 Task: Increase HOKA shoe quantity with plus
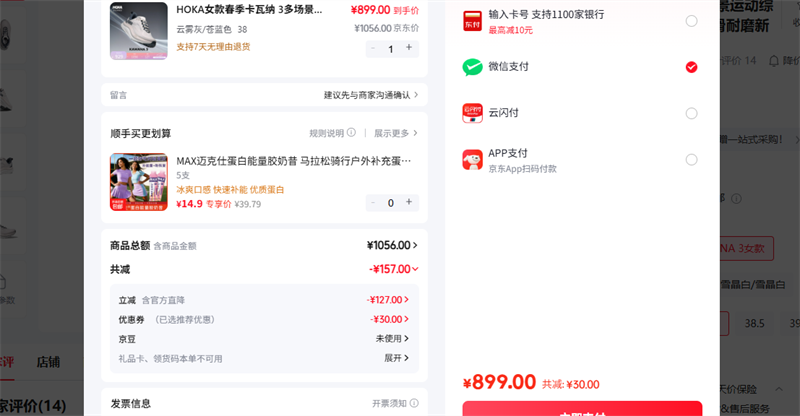(408, 48)
